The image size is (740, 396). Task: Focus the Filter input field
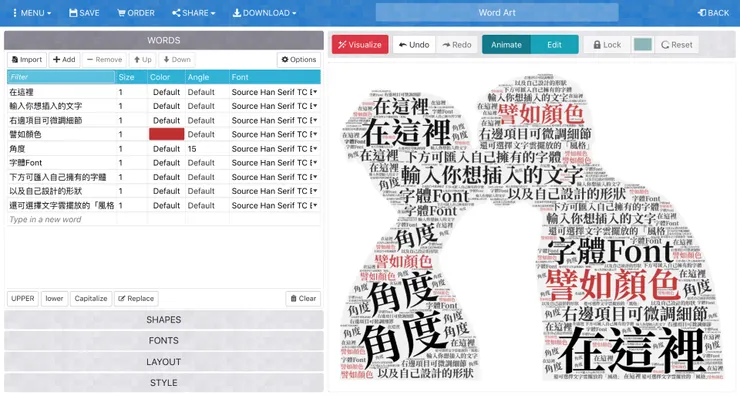coord(61,77)
